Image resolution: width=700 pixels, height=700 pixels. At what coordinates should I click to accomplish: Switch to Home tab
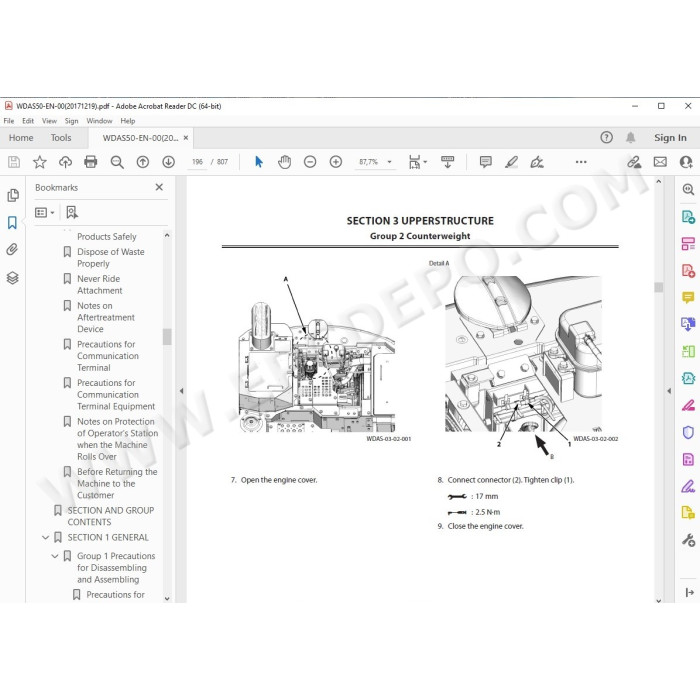click(21, 138)
